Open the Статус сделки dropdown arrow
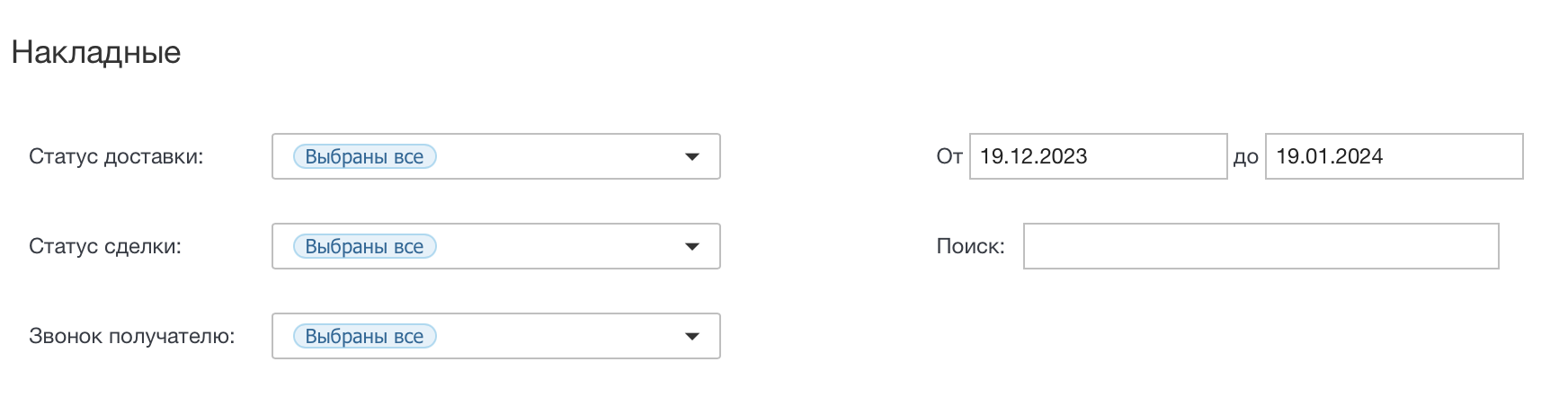This screenshot has width=1568, height=406. tap(691, 247)
